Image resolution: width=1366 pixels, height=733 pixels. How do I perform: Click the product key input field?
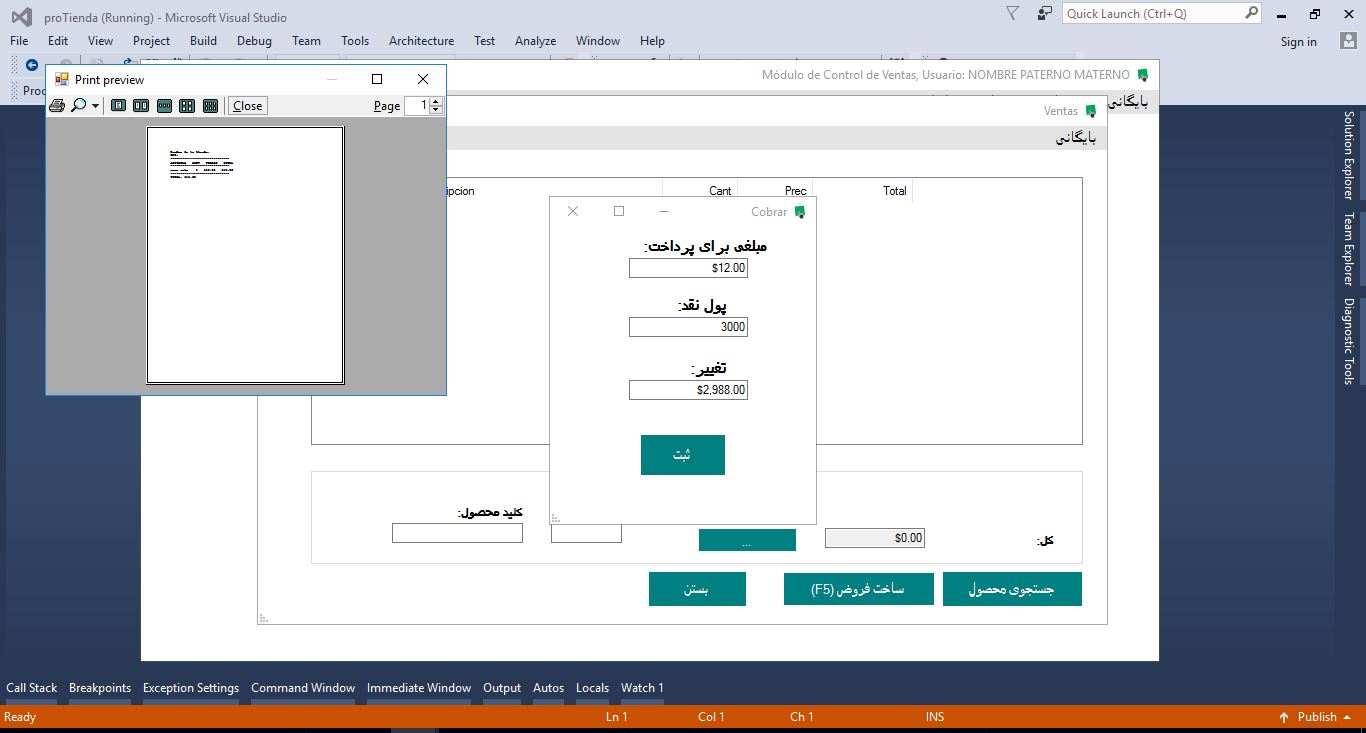coord(457,534)
